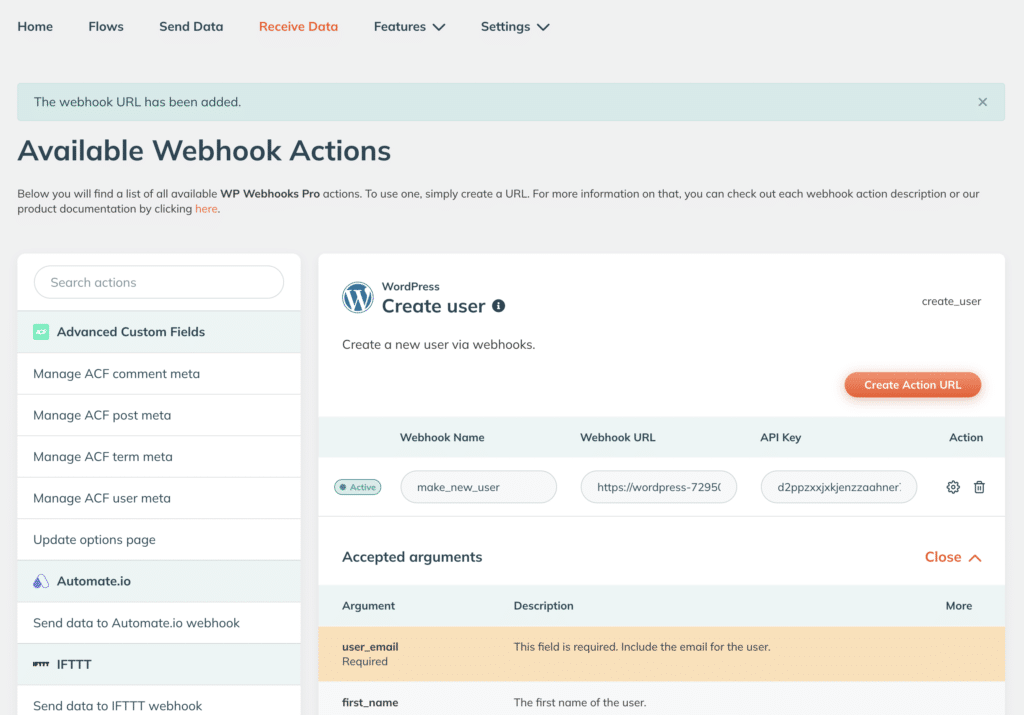Focus the Search actions field
This screenshot has width=1024, height=715.
[159, 282]
